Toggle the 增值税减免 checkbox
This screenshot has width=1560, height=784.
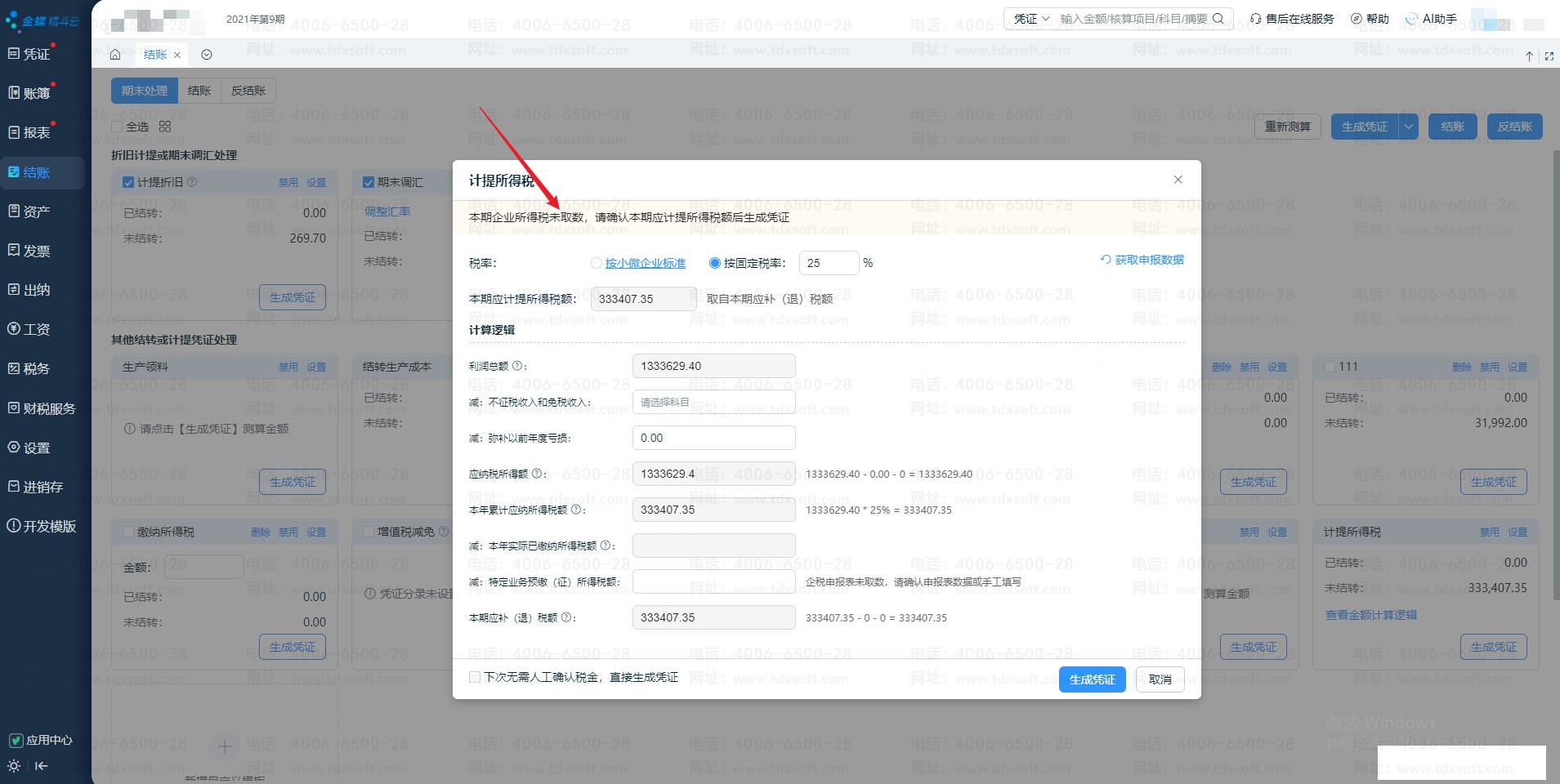369,532
